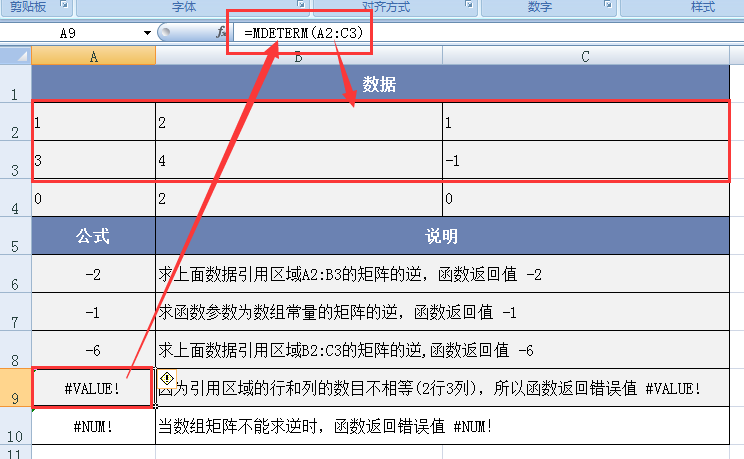The image size is (744, 459).
Task: Click the 公式 header cell
Action: coord(93,236)
